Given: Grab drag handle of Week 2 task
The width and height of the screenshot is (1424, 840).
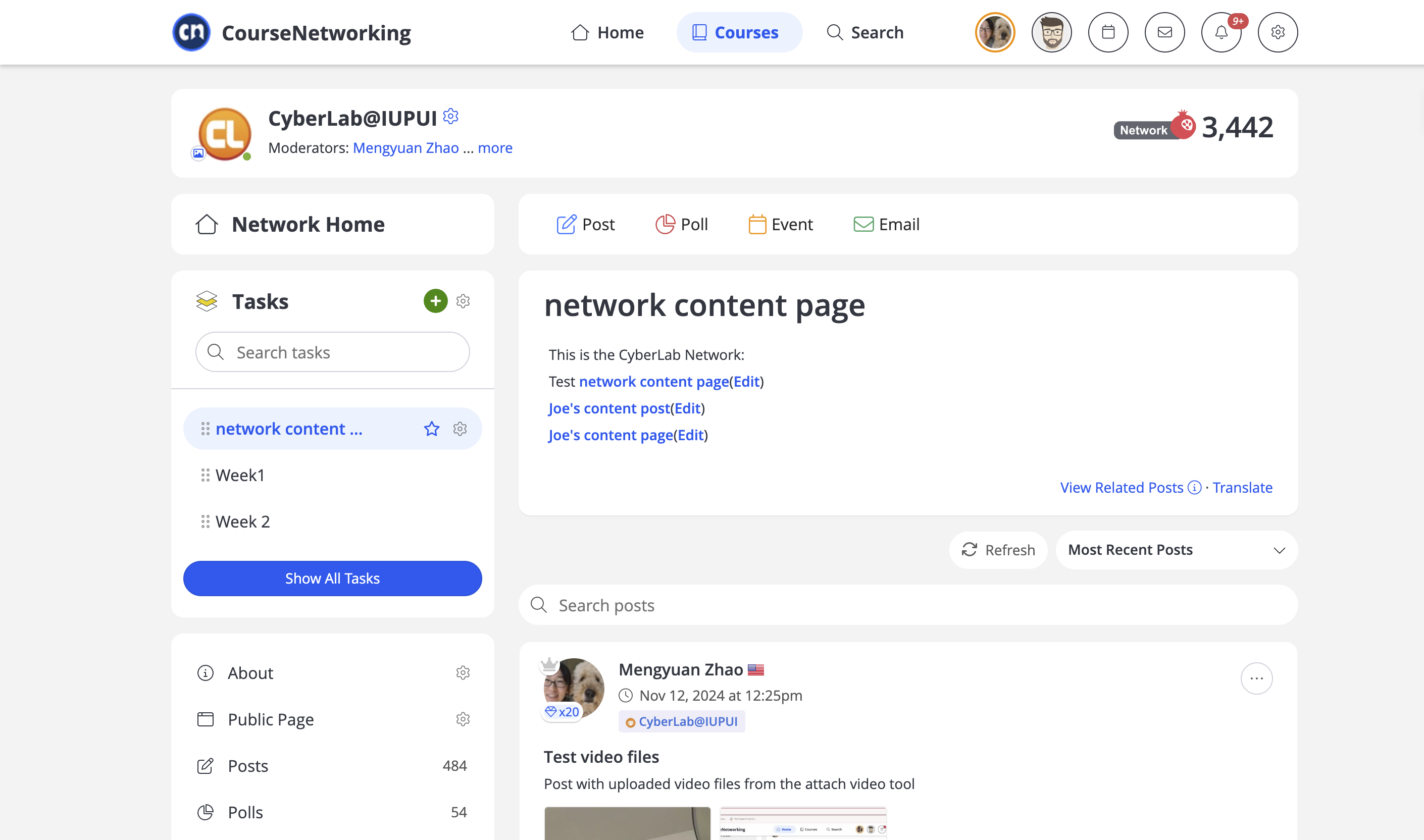Looking at the screenshot, I should 205,521.
